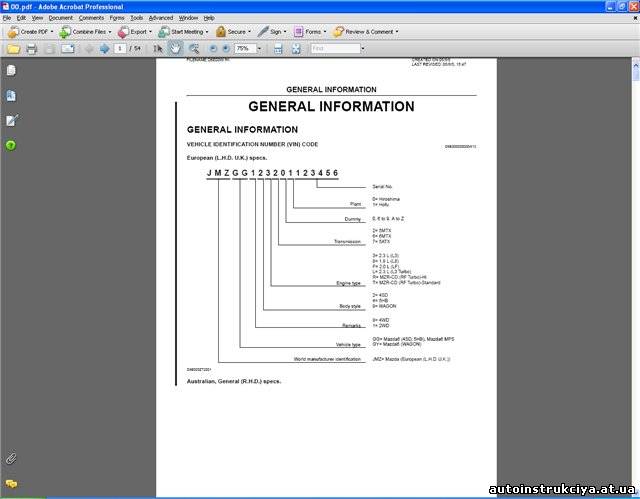Go to previous page arrow
640x499 pixels.
click(89, 49)
